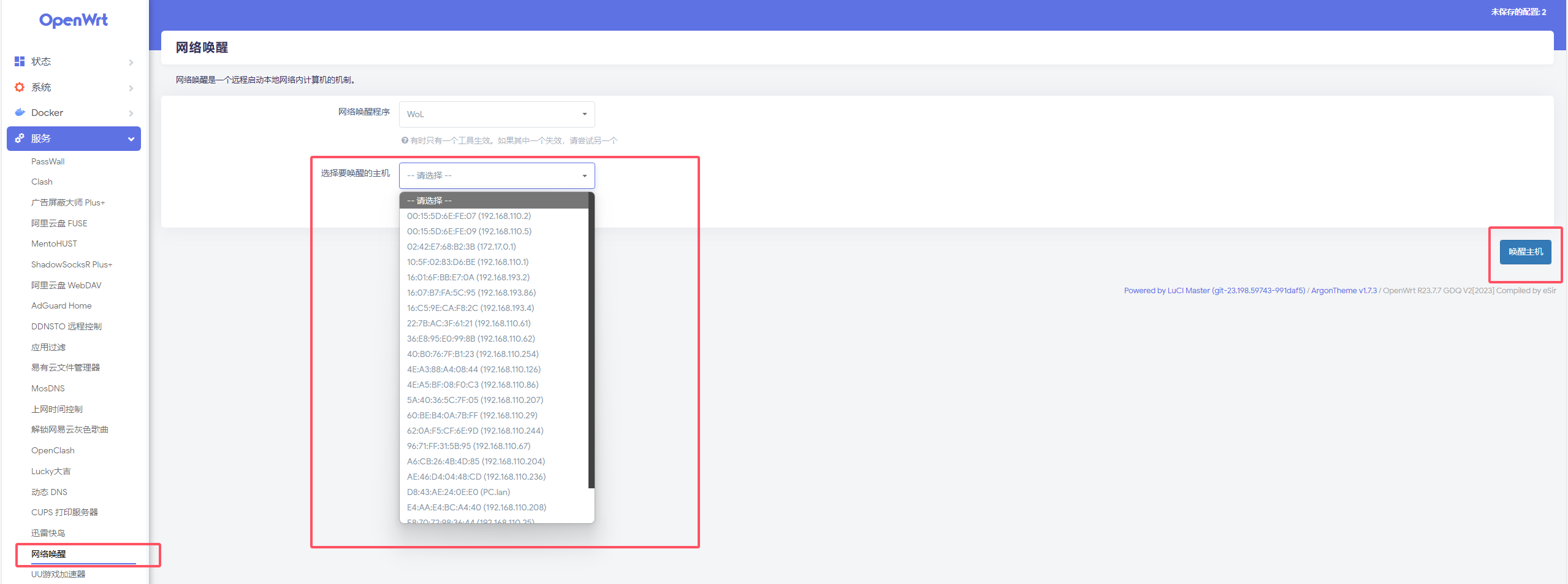Viewport: 1568px width, 584px height.
Task: Open the host selection dropdown
Action: (497, 175)
